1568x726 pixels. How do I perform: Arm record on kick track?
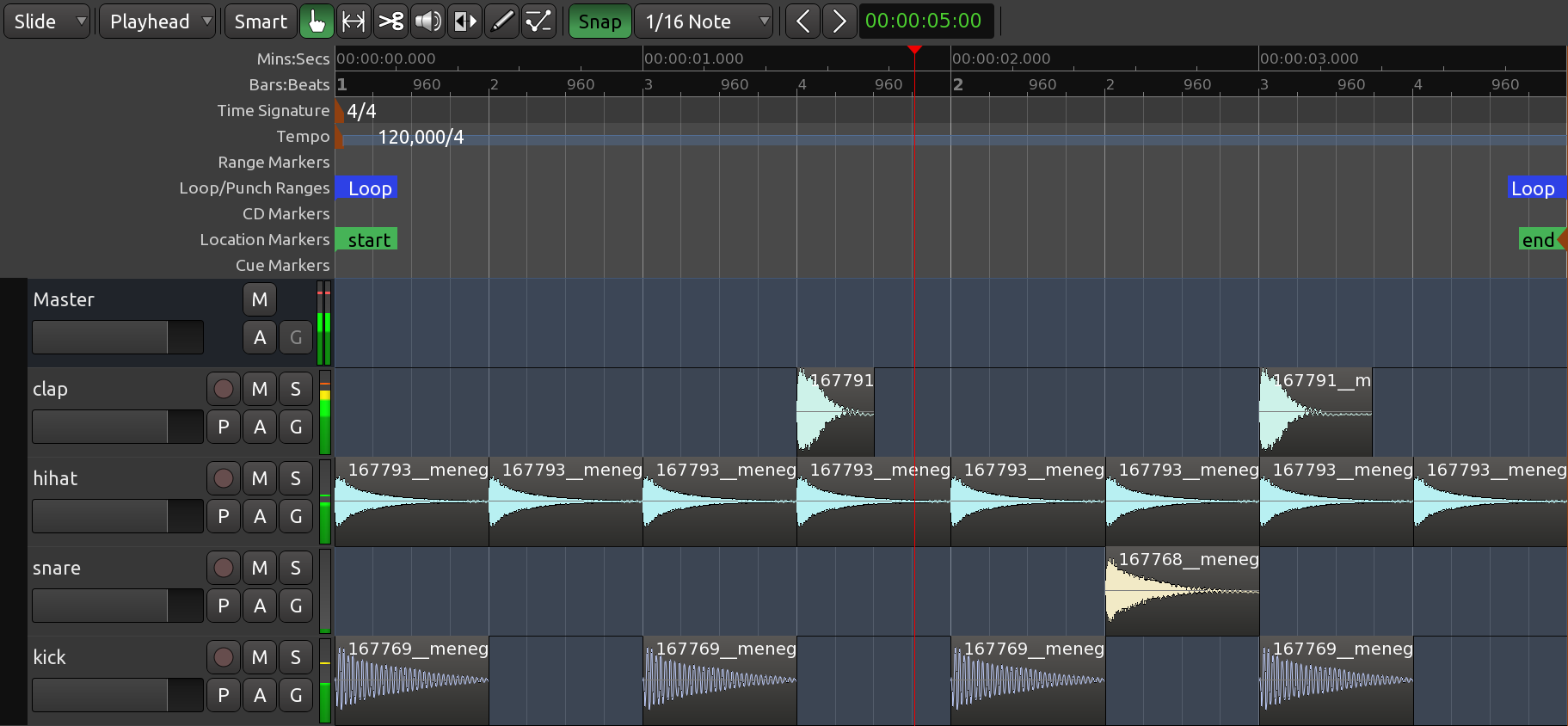224,657
